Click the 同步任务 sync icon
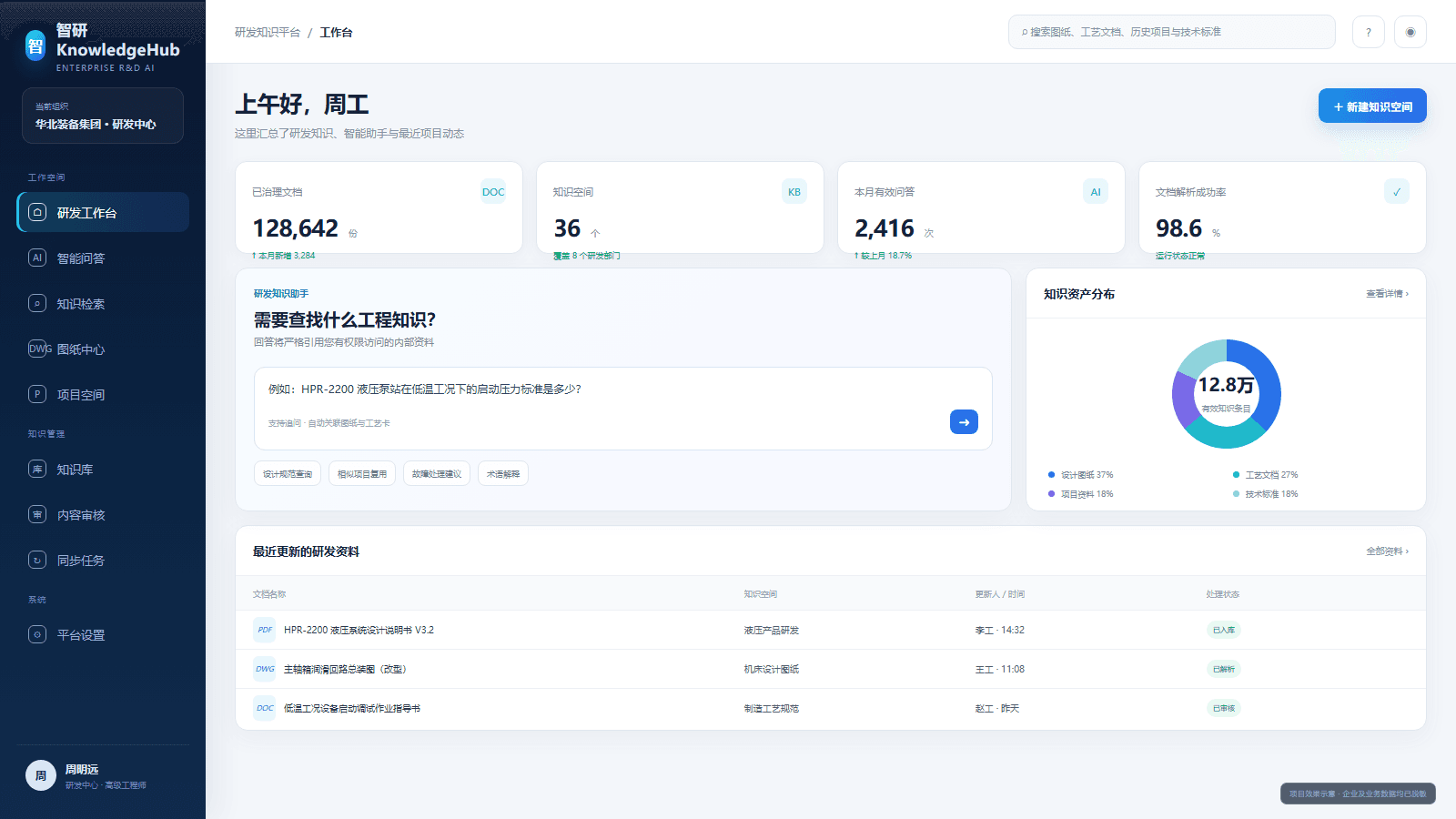The image size is (1456, 819). (37, 560)
